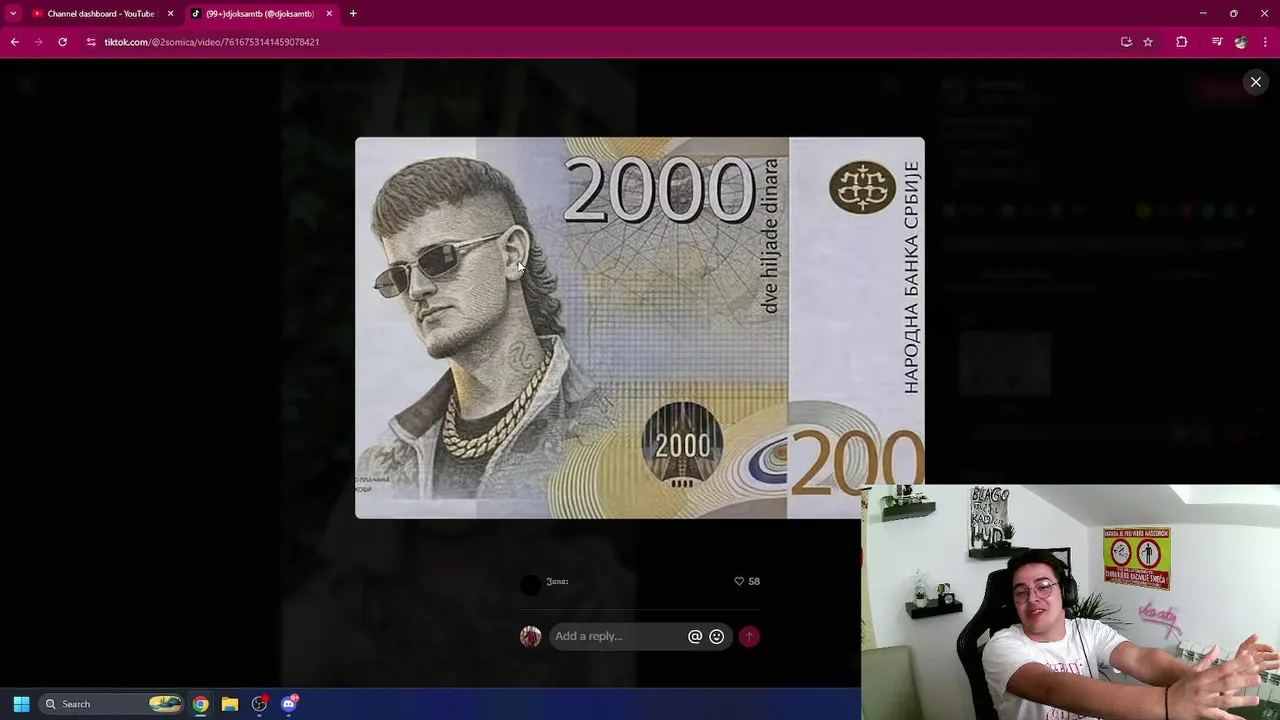Viewport: 1280px width, 720px height.
Task: Bookmark this page with the star
Action: pyautogui.click(x=1148, y=42)
